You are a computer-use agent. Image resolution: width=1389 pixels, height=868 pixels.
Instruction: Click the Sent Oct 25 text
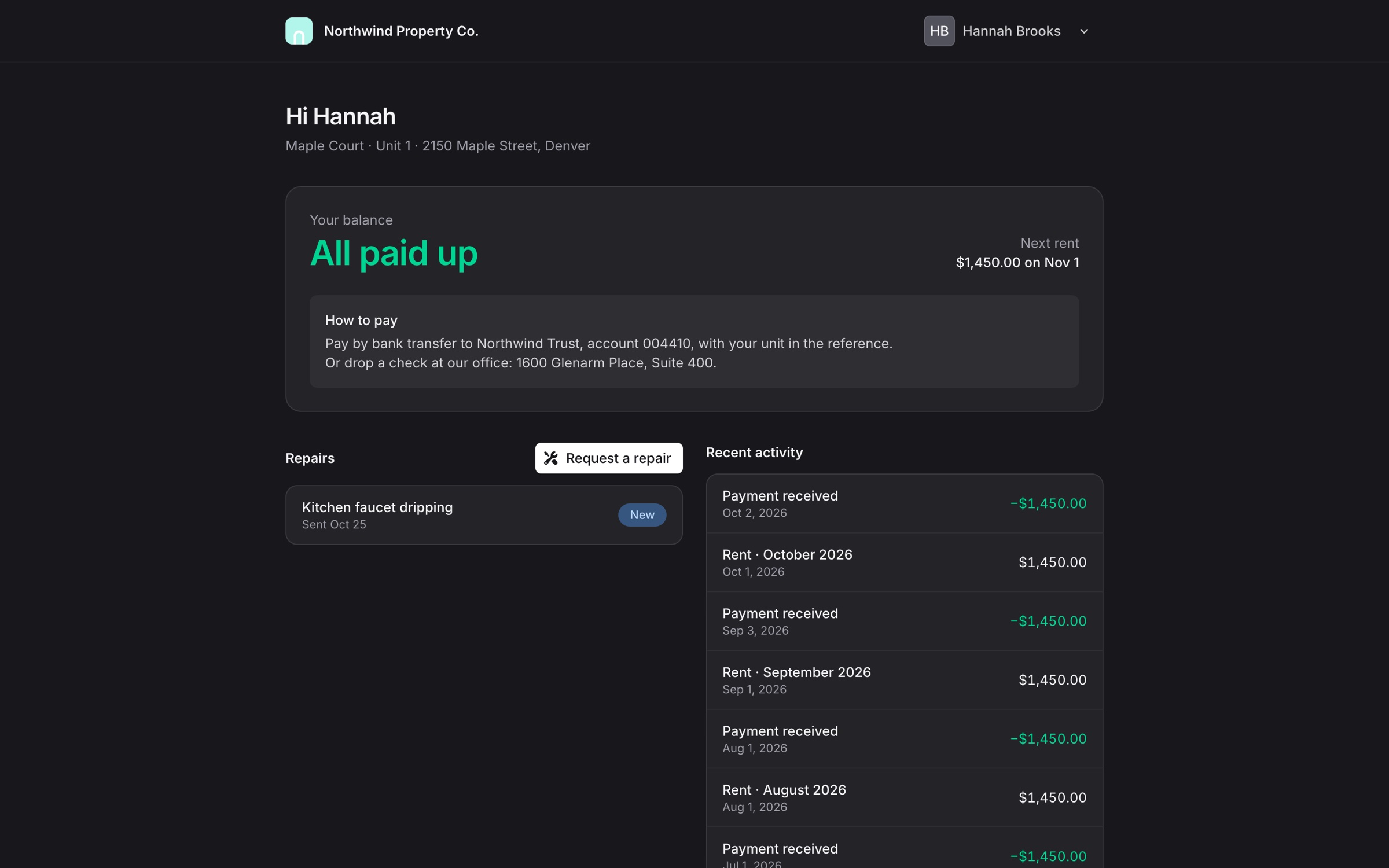(334, 524)
